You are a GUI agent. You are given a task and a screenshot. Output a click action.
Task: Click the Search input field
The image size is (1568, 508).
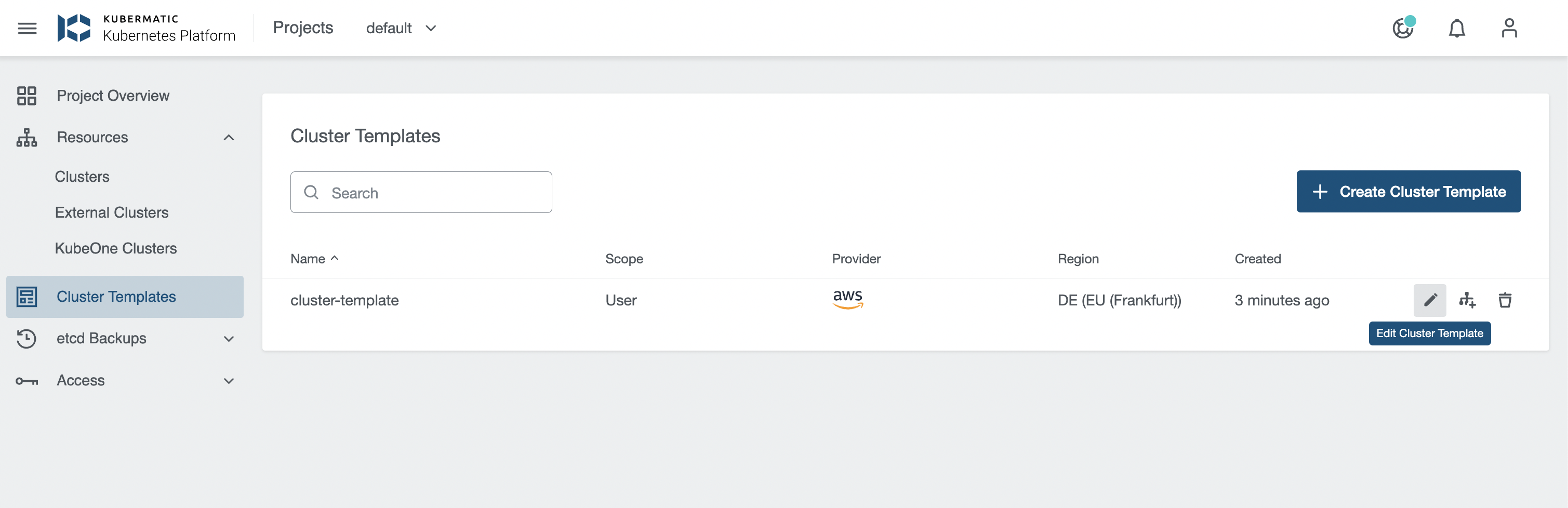click(421, 192)
